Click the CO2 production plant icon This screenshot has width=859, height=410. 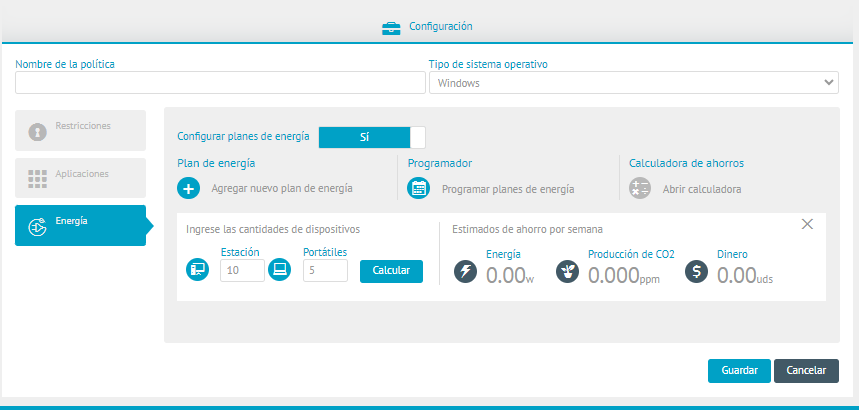pos(568,271)
